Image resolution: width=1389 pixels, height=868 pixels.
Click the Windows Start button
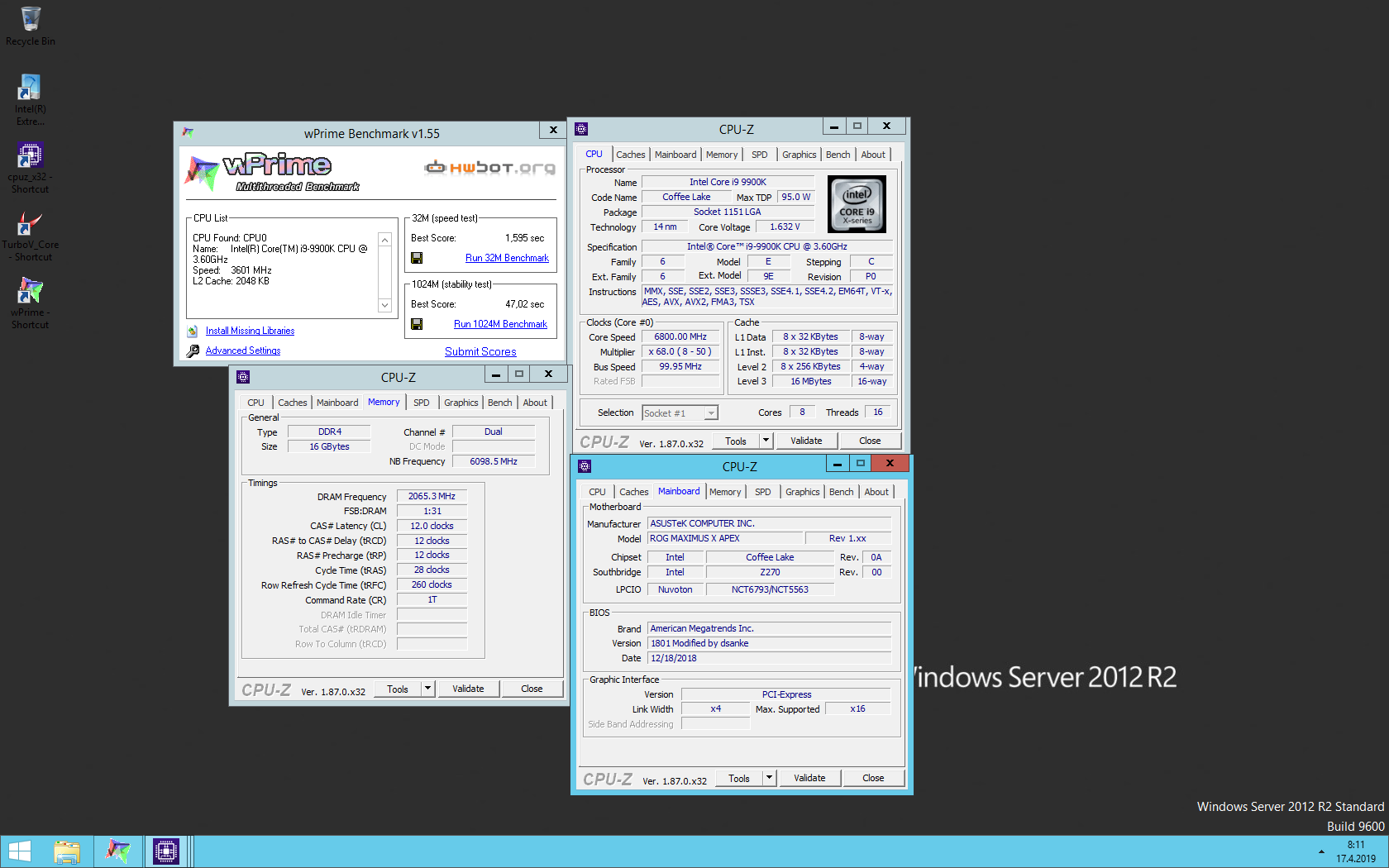coord(20,851)
